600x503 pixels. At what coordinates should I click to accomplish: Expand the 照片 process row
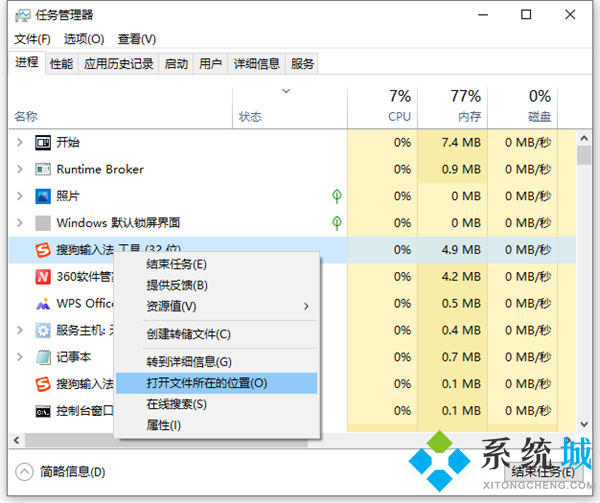[x=20, y=196]
